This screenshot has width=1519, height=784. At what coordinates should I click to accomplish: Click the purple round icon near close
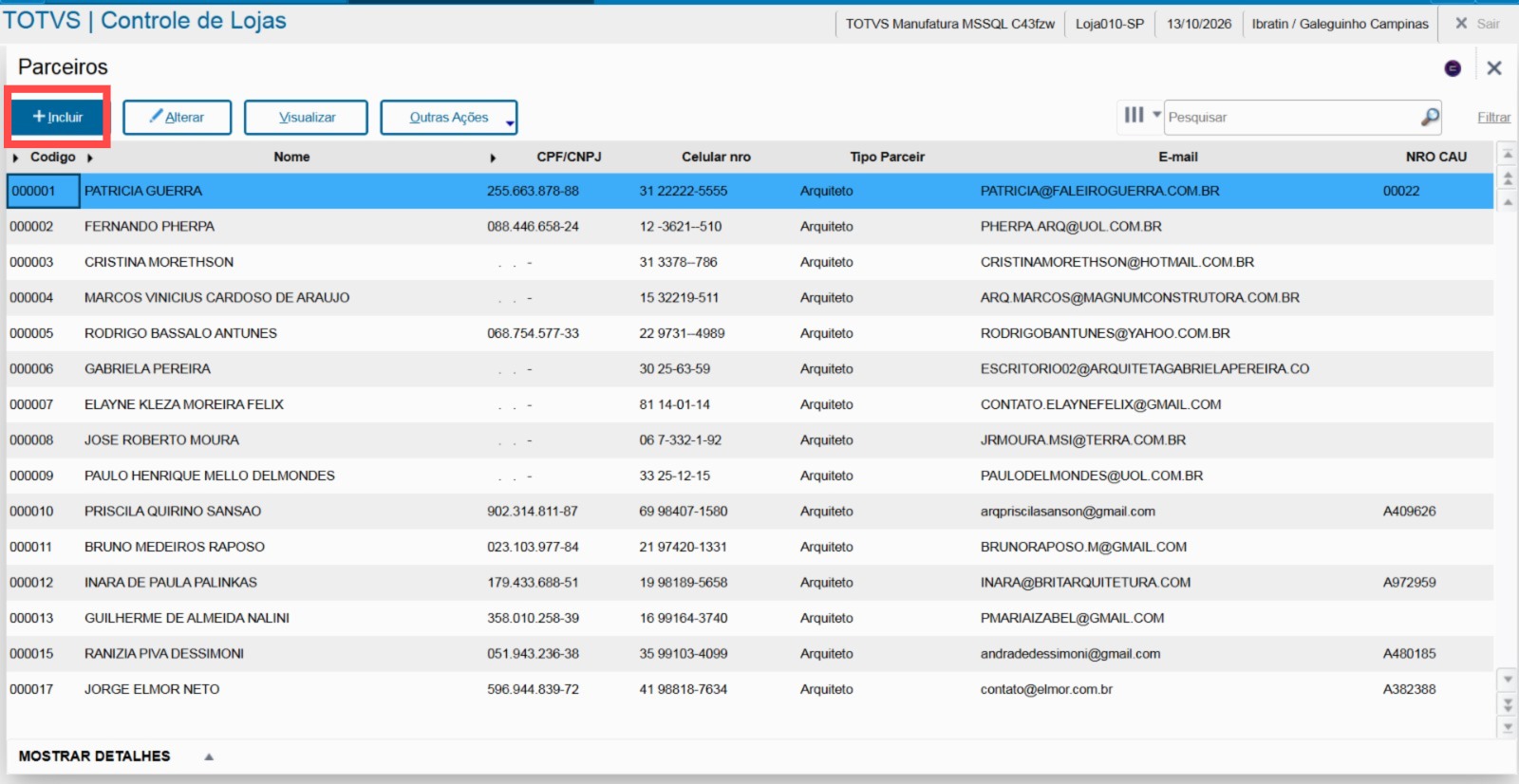click(1453, 68)
